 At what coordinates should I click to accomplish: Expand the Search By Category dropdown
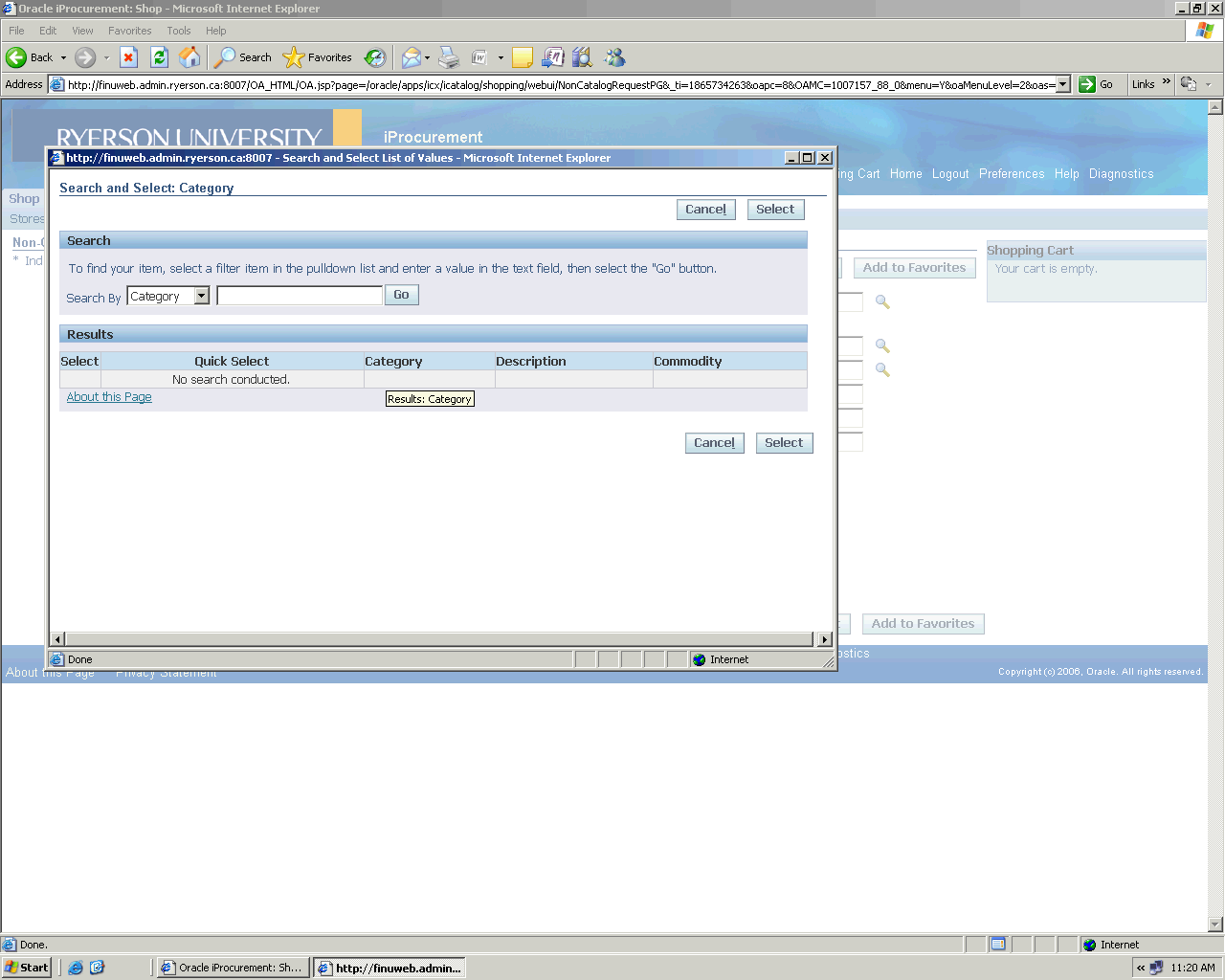pyautogui.click(x=201, y=296)
